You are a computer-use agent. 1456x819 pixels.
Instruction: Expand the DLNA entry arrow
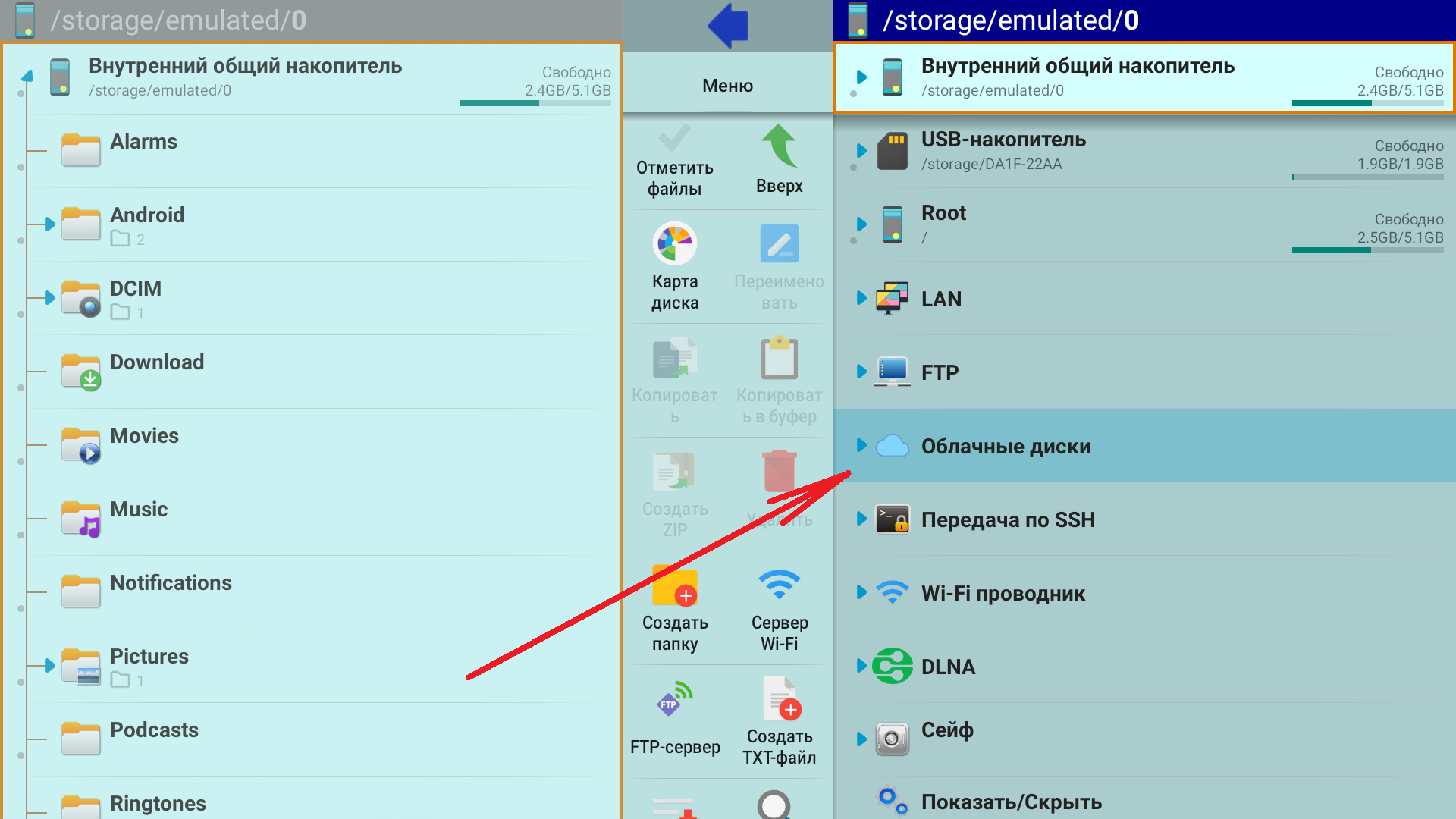(x=861, y=666)
